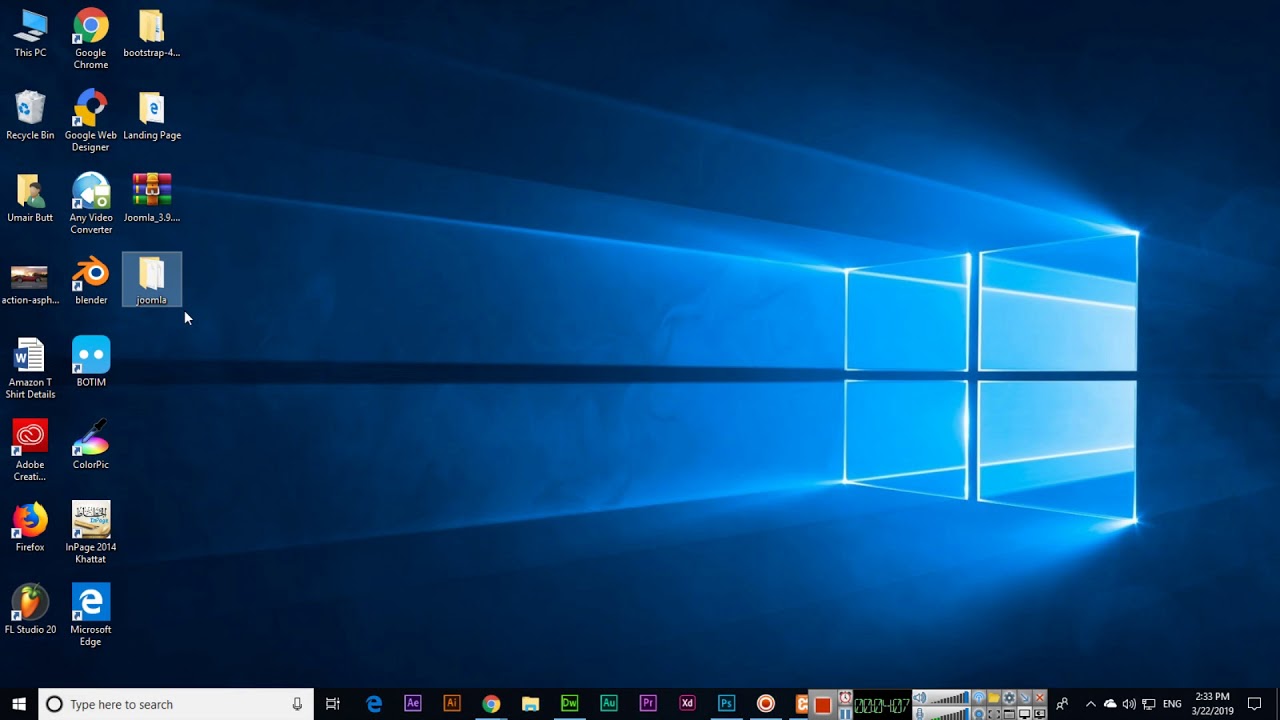Open Task View from the taskbar

pyautogui.click(x=333, y=704)
